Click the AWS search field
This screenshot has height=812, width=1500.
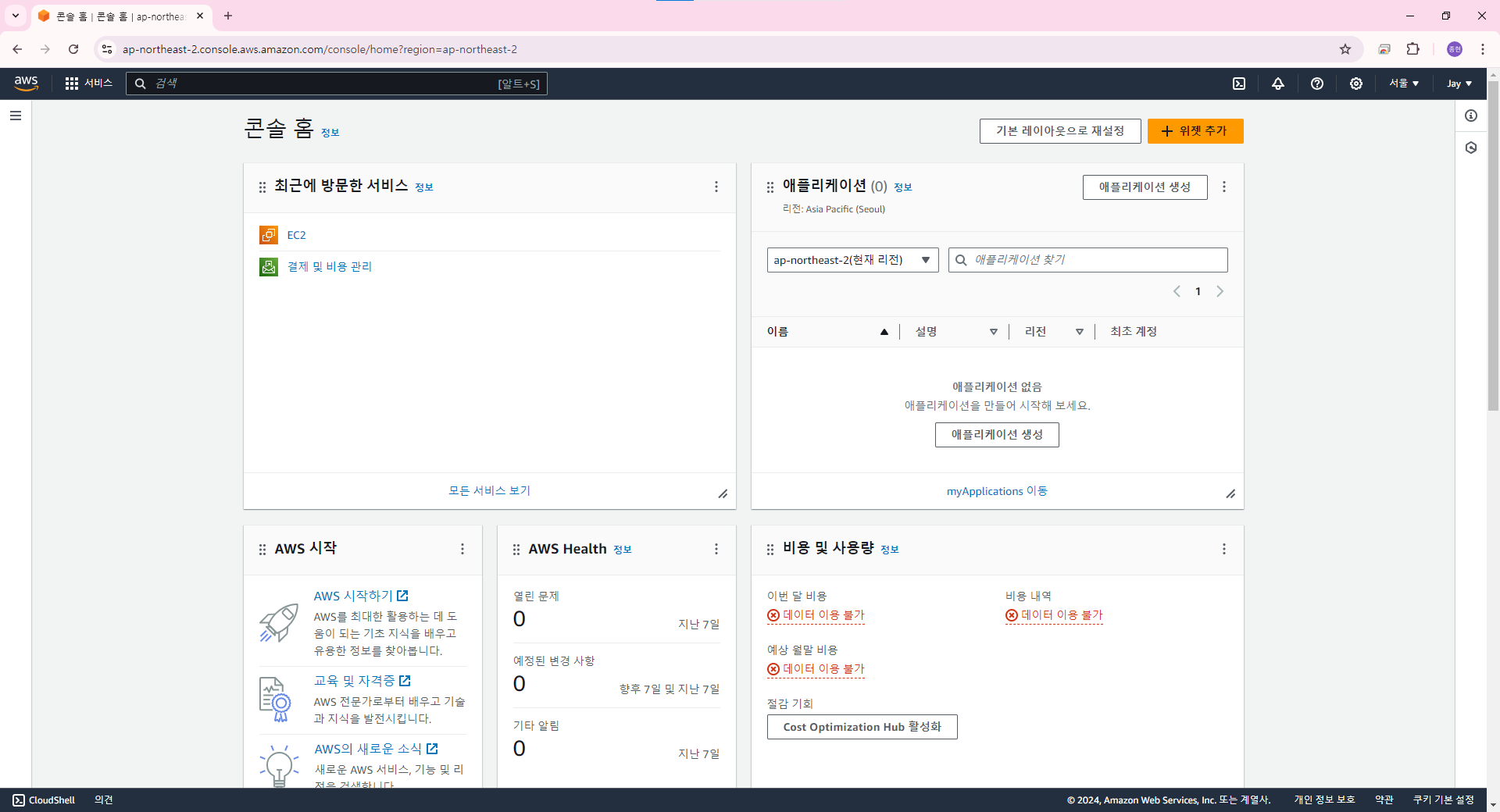coord(337,84)
